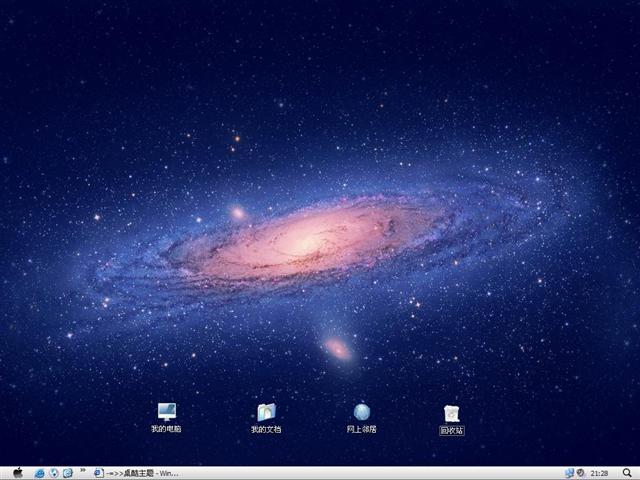Image resolution: width=640 pixels, height=480 pixels.
Task: Click the round tray icon beside the clock
Action: (x=580, y=473)
